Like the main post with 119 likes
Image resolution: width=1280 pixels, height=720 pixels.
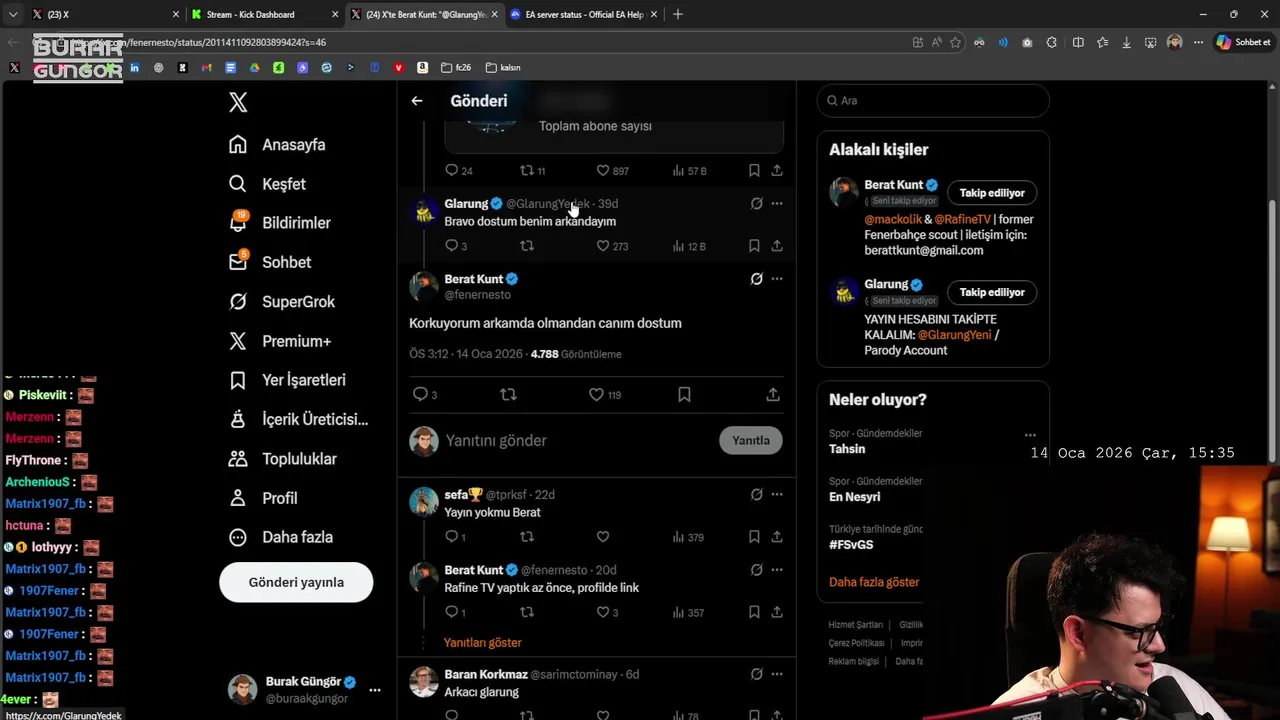click(604, 395)
